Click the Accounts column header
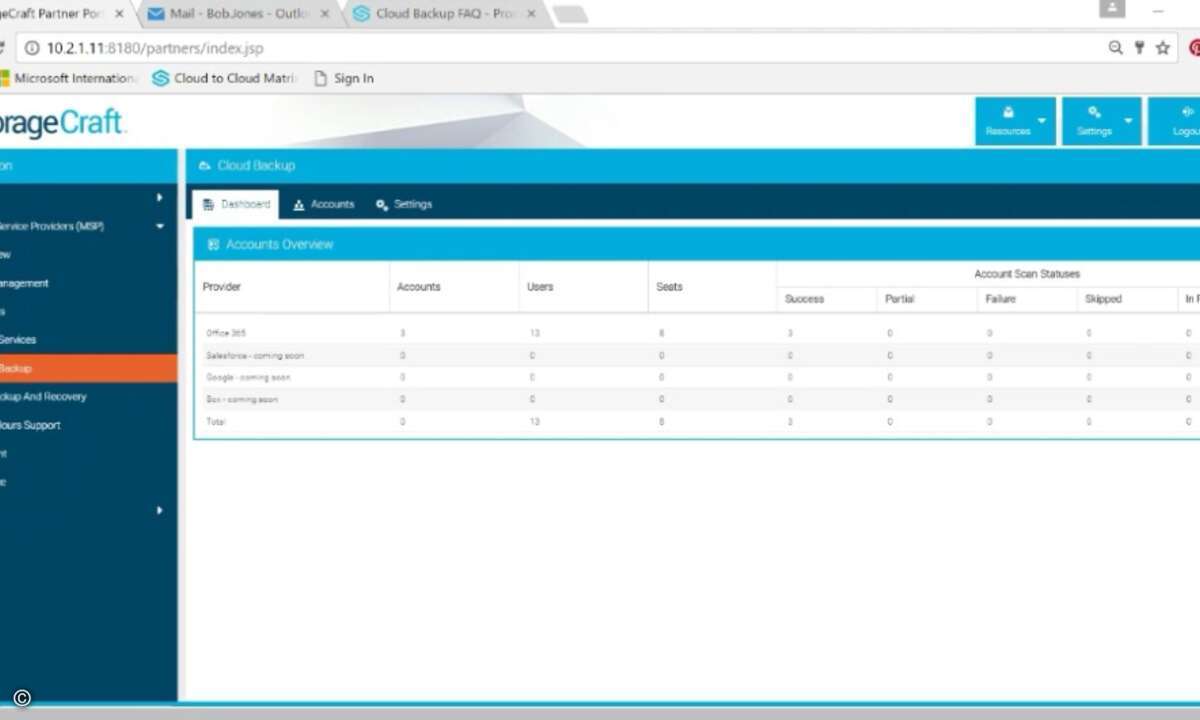This screenshot has height=720, width=1200. (418, 287)
